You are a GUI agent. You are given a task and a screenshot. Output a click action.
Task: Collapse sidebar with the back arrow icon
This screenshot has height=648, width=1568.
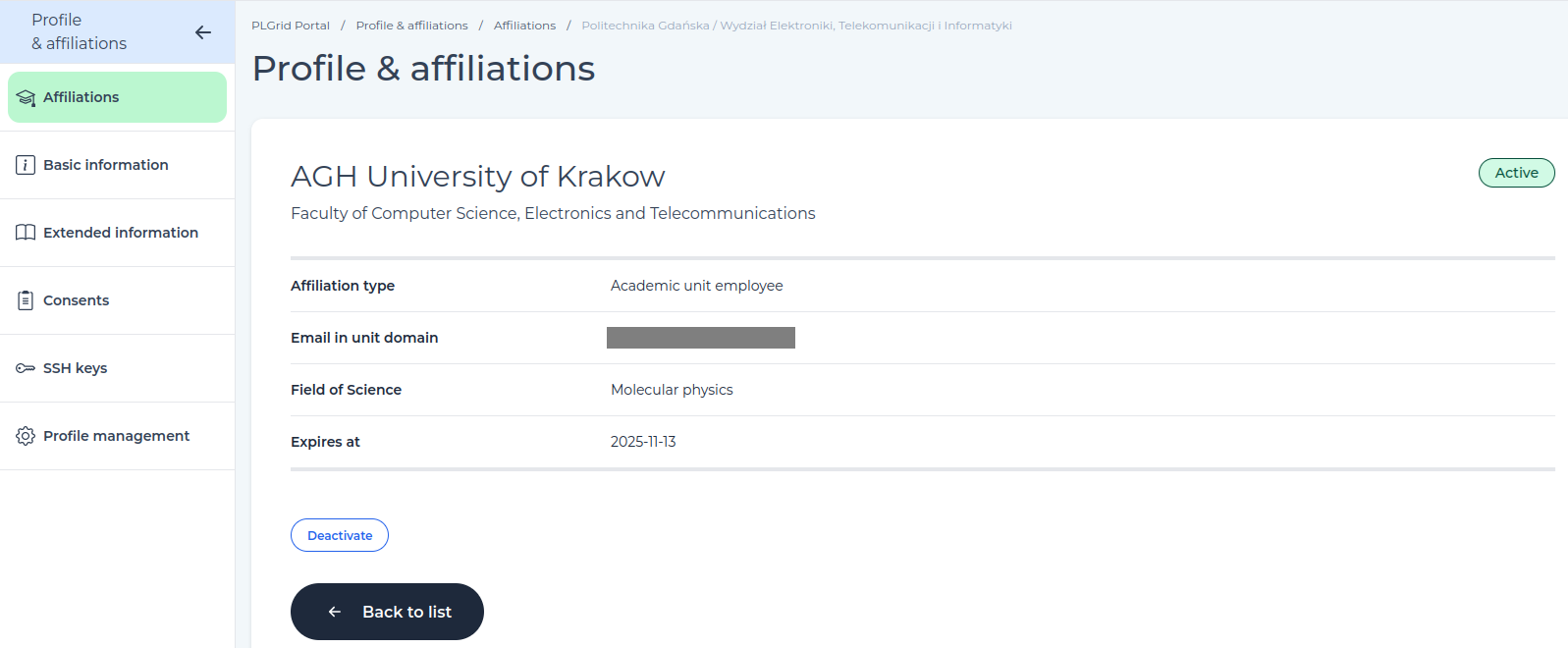tap(203, 32)
